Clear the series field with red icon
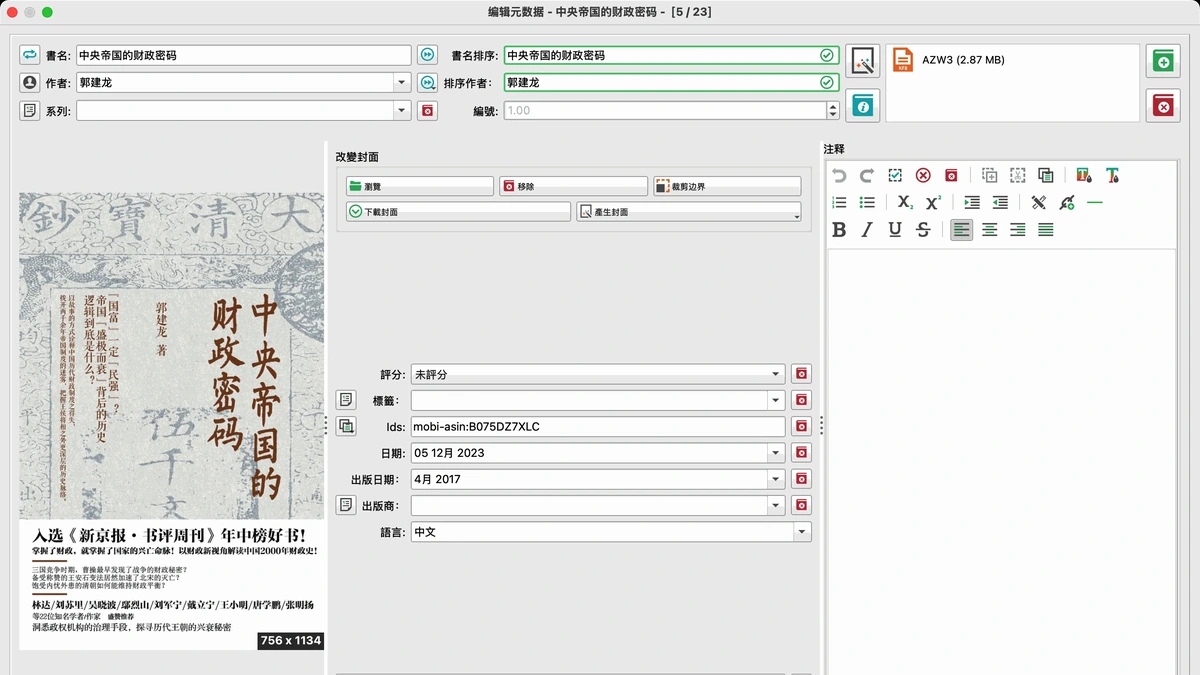 tap(428, 110)
